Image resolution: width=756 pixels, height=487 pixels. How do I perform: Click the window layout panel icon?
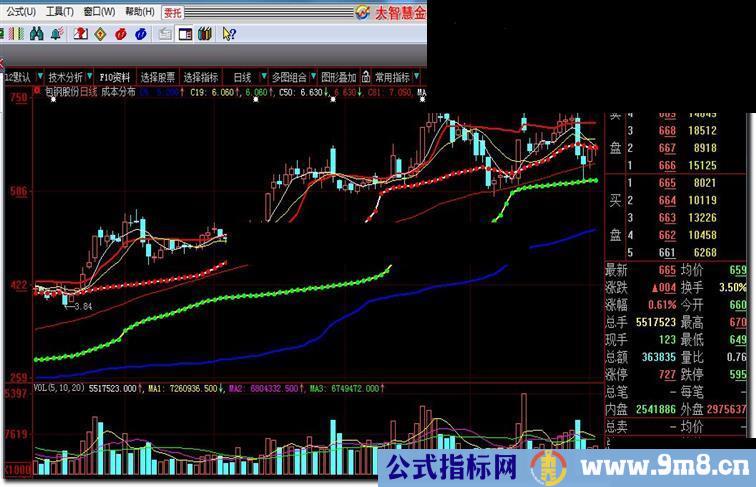[184, 34]
